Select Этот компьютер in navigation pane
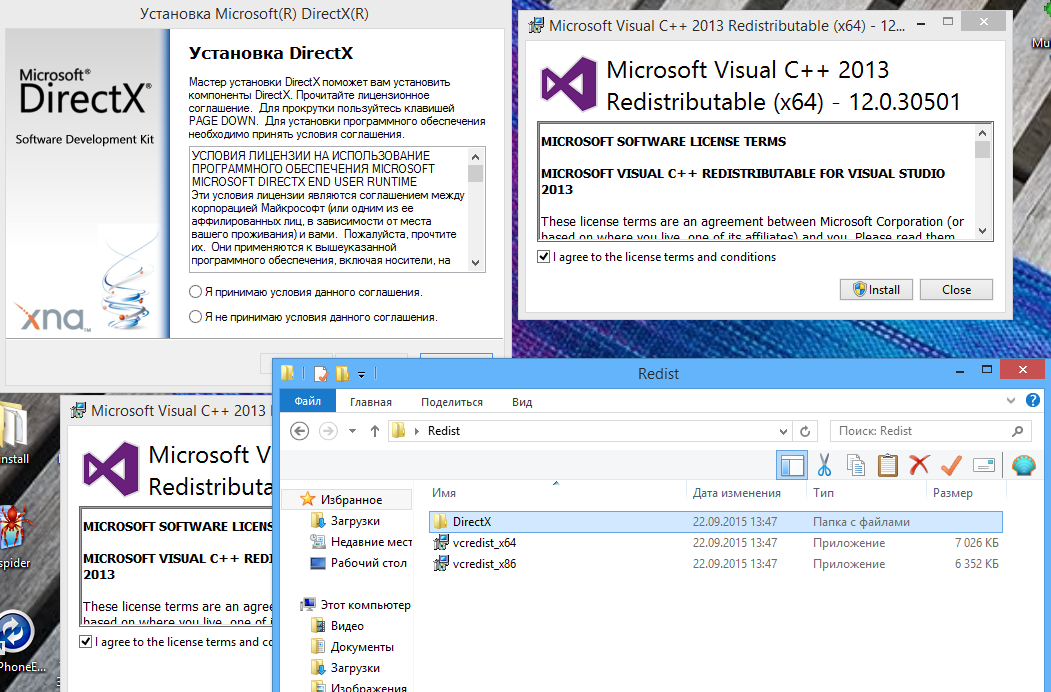 356,605
